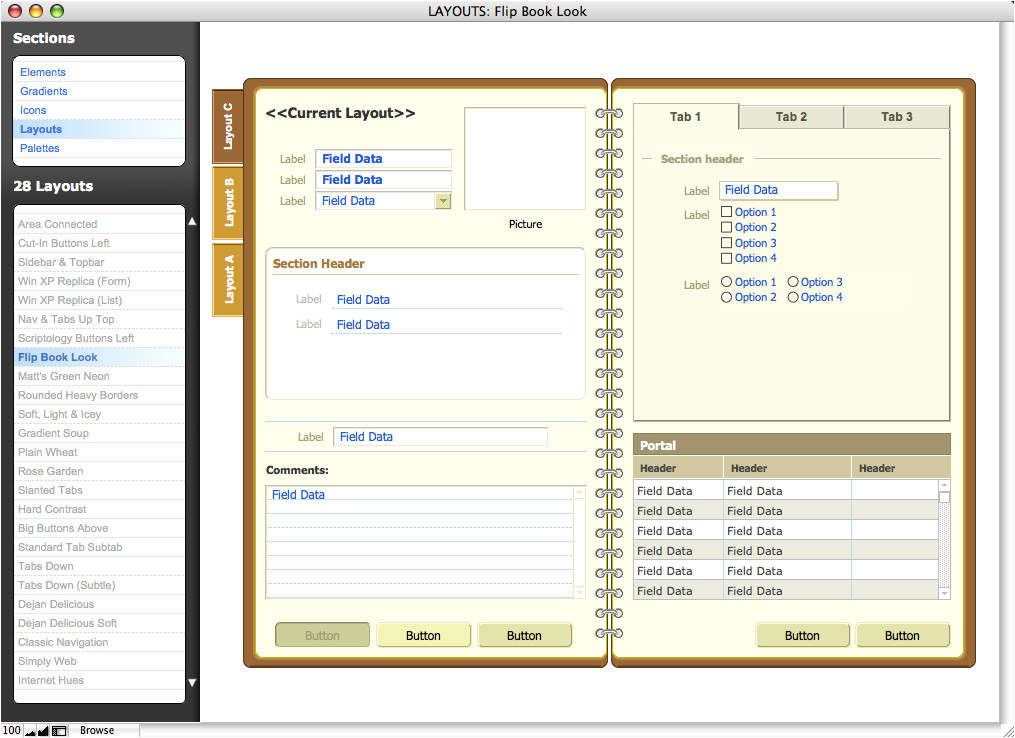Click the zoom out mountain icon
This screenshot has height=738, width=1015.
pyautogui.click(x=30, y=731)
